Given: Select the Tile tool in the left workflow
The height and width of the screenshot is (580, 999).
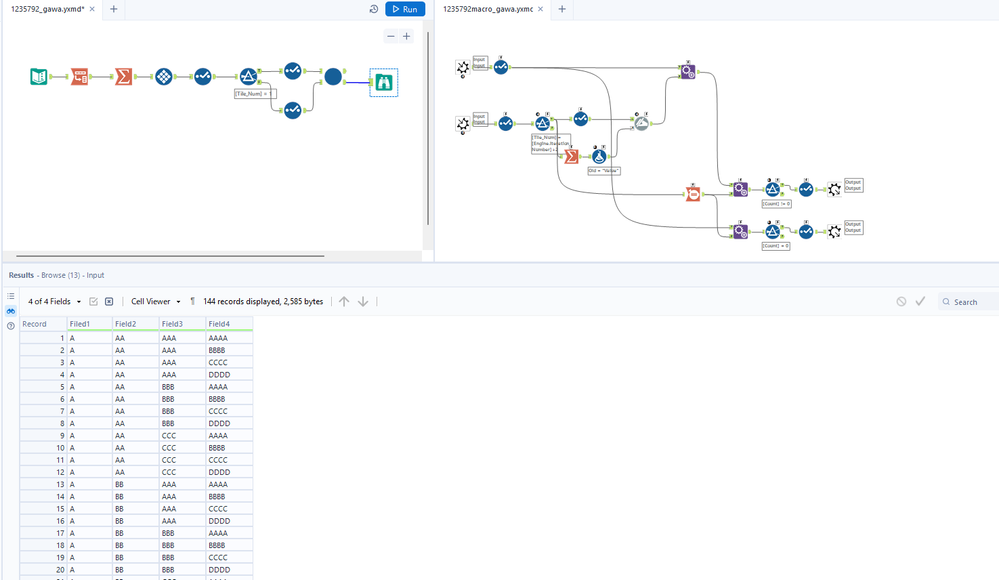Looking at the screenshot, I should tap(164, 76).
